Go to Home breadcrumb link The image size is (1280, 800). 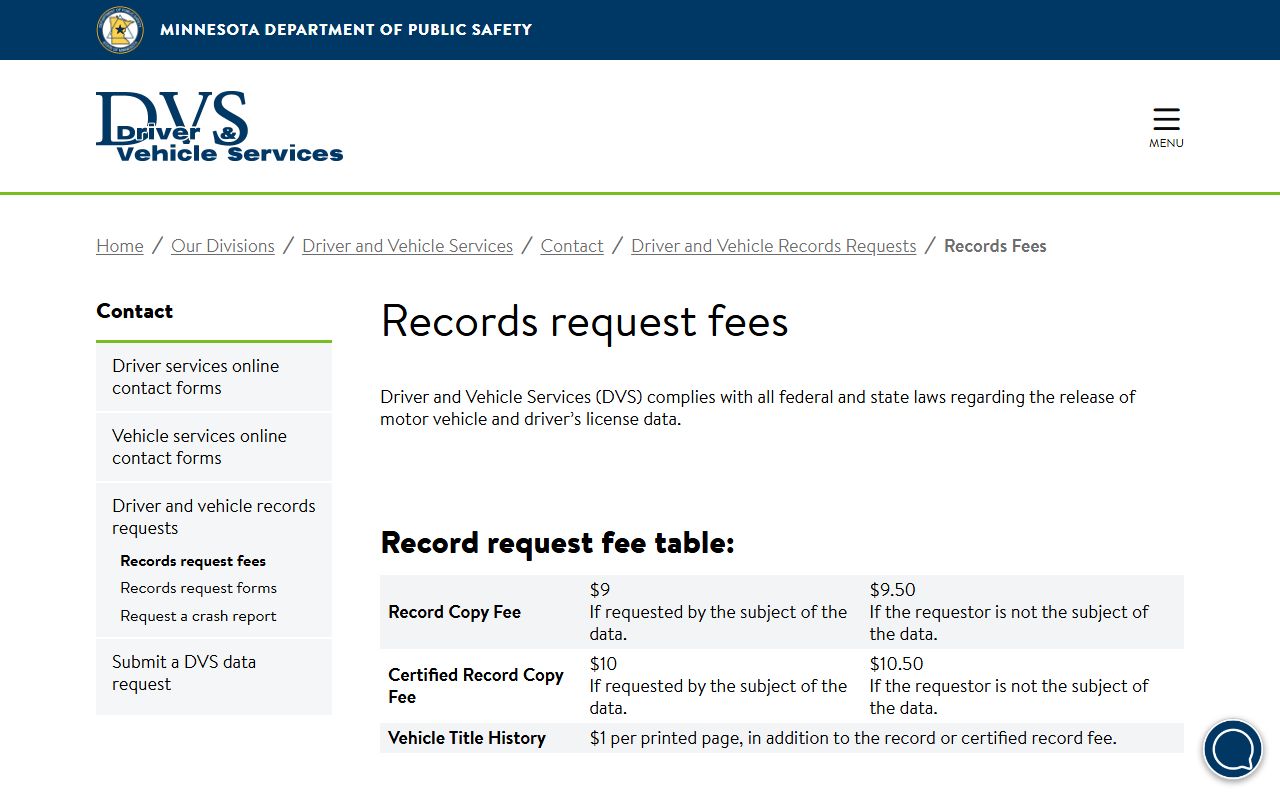click(x=120, y=246)
